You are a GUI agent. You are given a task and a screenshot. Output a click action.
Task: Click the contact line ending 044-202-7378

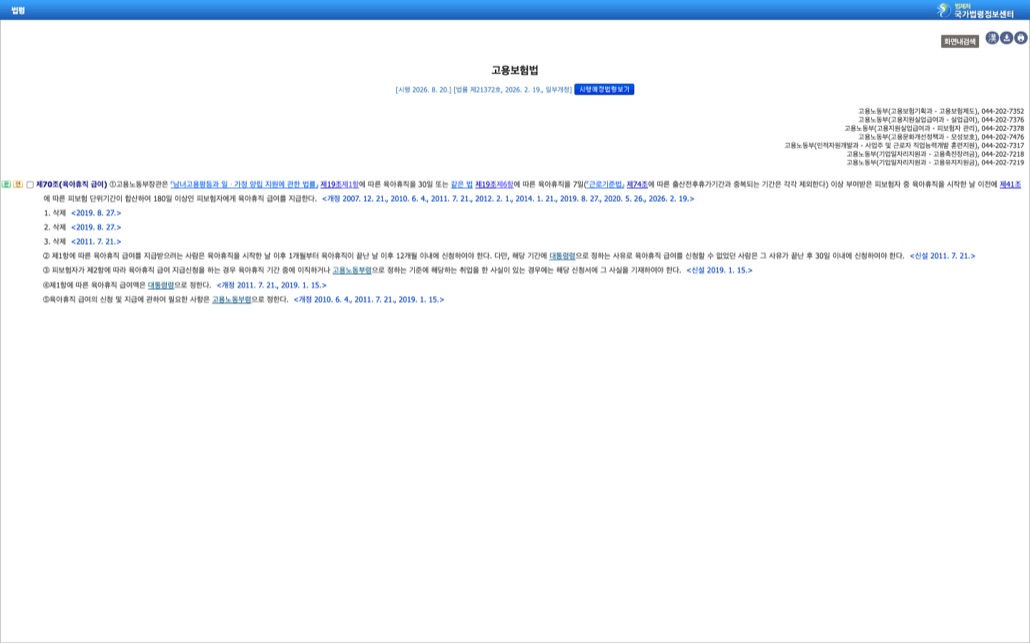tap(934, 129)
